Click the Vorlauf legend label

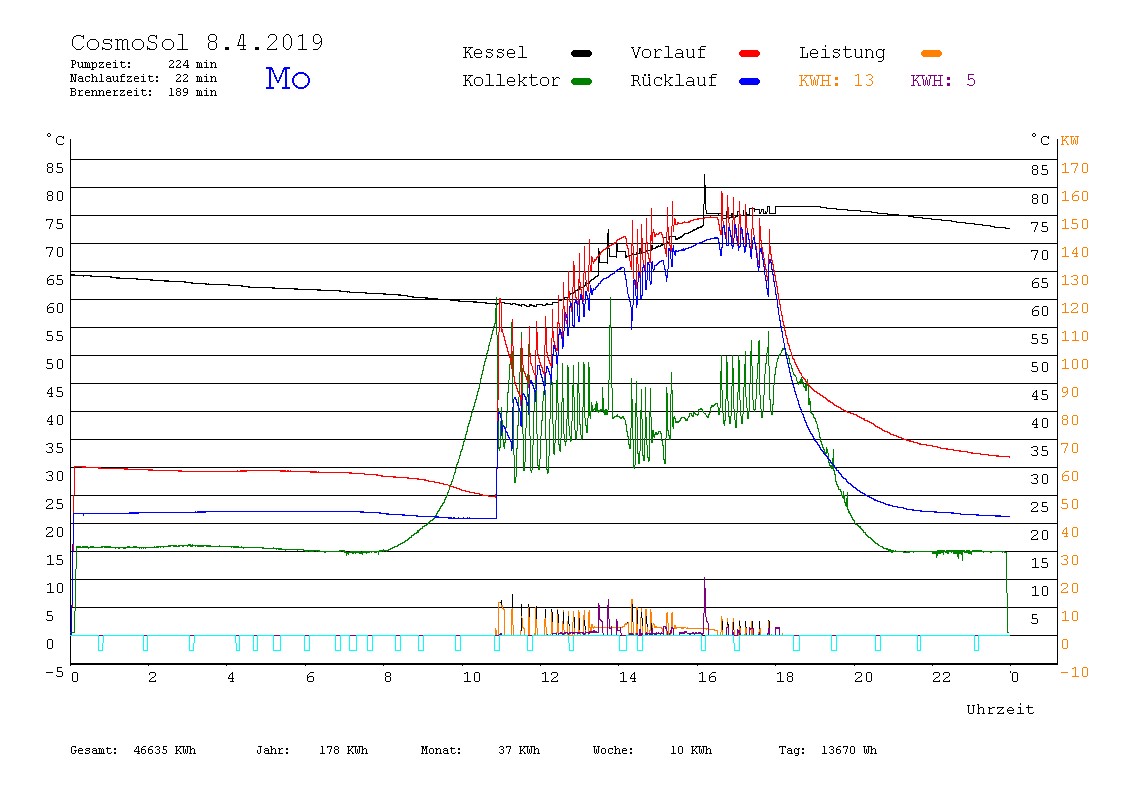click(668, 53)
